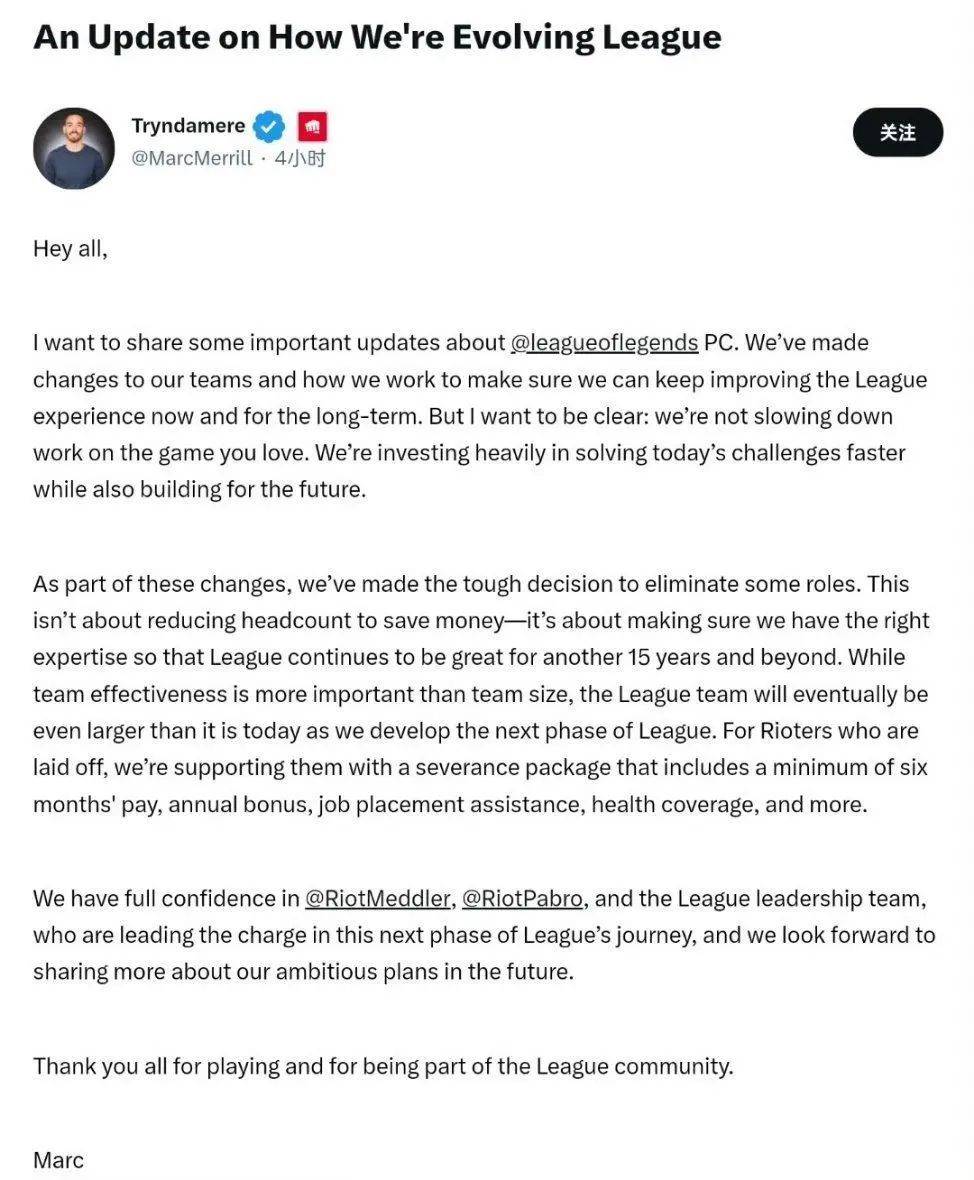Open the @MarcMerrill handle link

[192, 158]
